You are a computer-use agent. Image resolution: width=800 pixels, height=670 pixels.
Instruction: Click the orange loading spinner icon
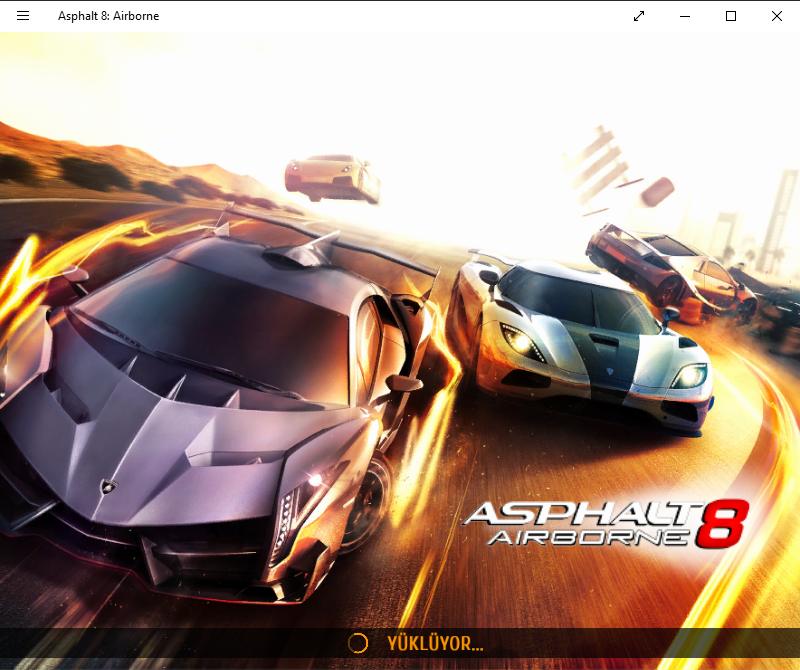pos(358,643)
